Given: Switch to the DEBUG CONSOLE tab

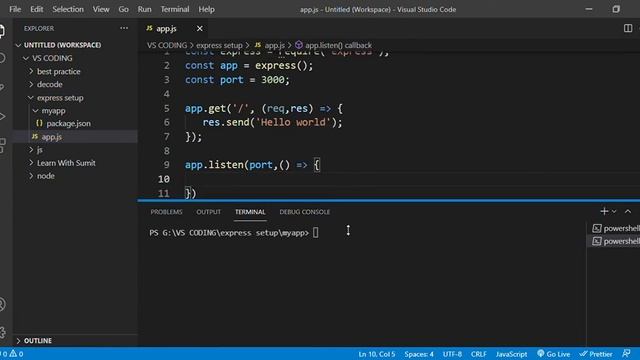Looking at the screenshot, I should point(305,212).
